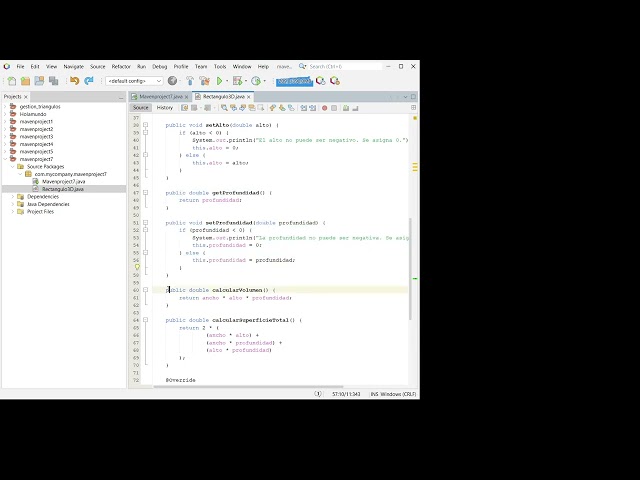Click inside the Search (Ctrl+I) field

click(344, 67)
